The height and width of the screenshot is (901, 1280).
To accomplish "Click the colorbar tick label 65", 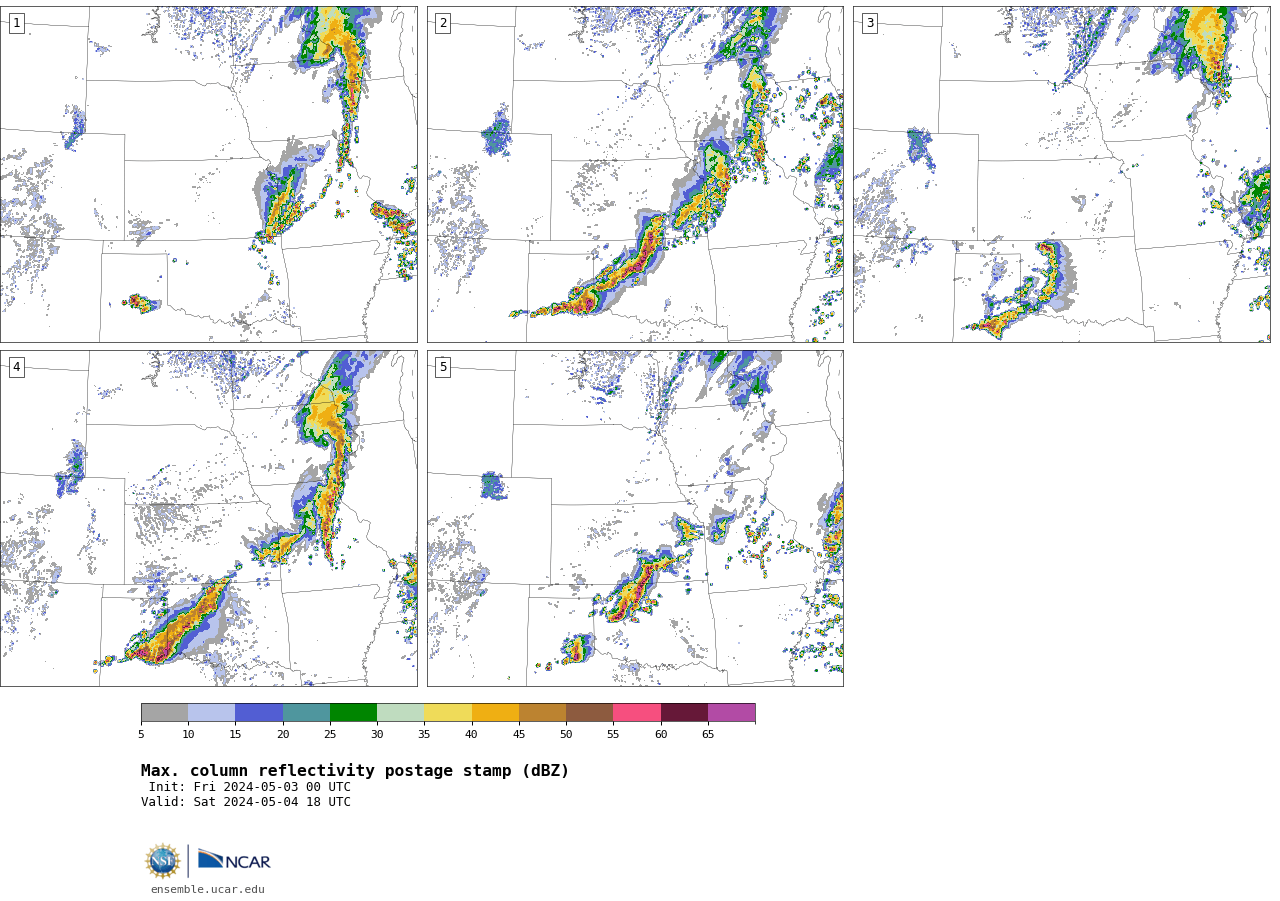I will 708,735.
